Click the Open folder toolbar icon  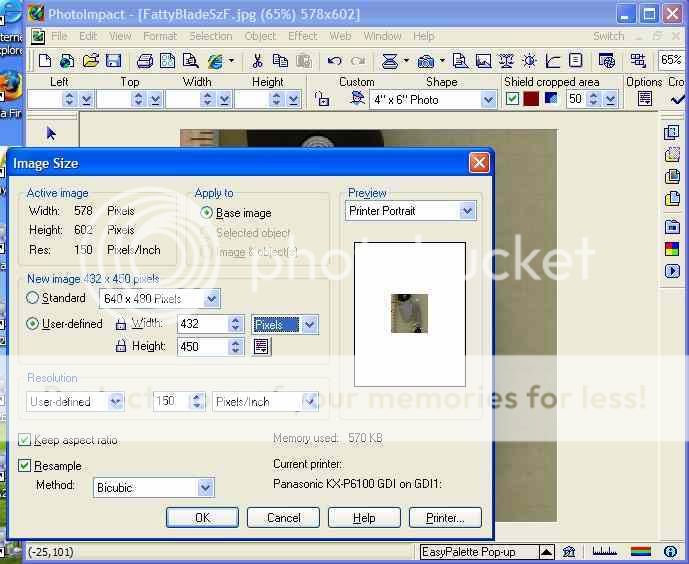tap(91, 61)
